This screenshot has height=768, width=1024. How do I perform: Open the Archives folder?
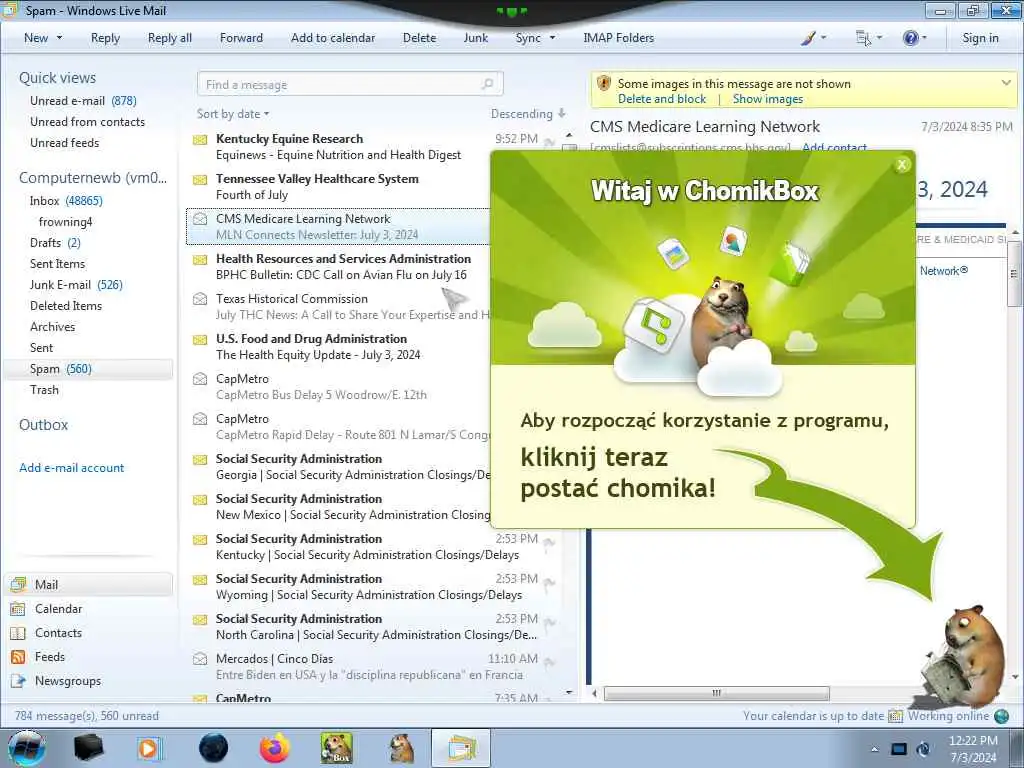pyautogui.click(x=52, y=327)
